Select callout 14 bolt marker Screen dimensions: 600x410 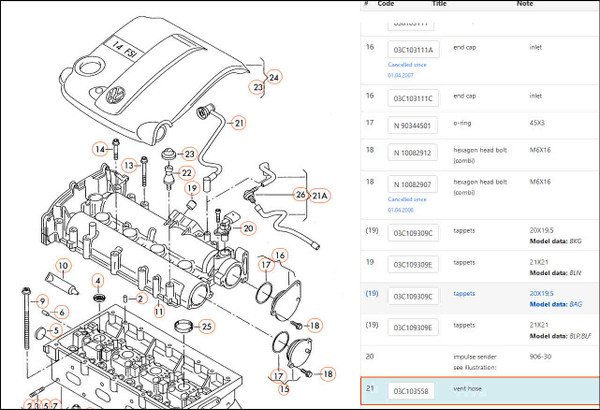[x=99, y=149]
